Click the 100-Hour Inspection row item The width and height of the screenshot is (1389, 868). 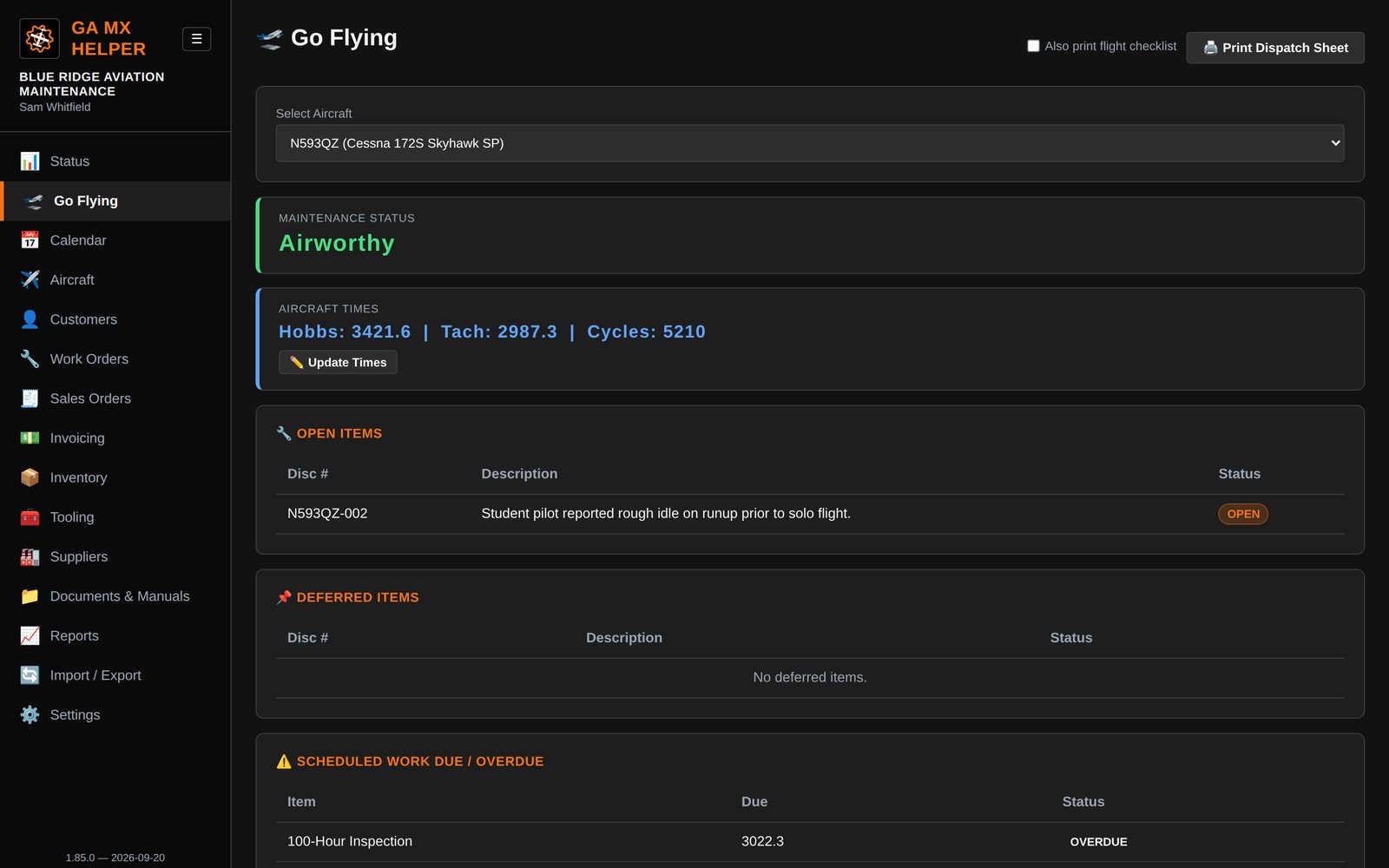350,841
